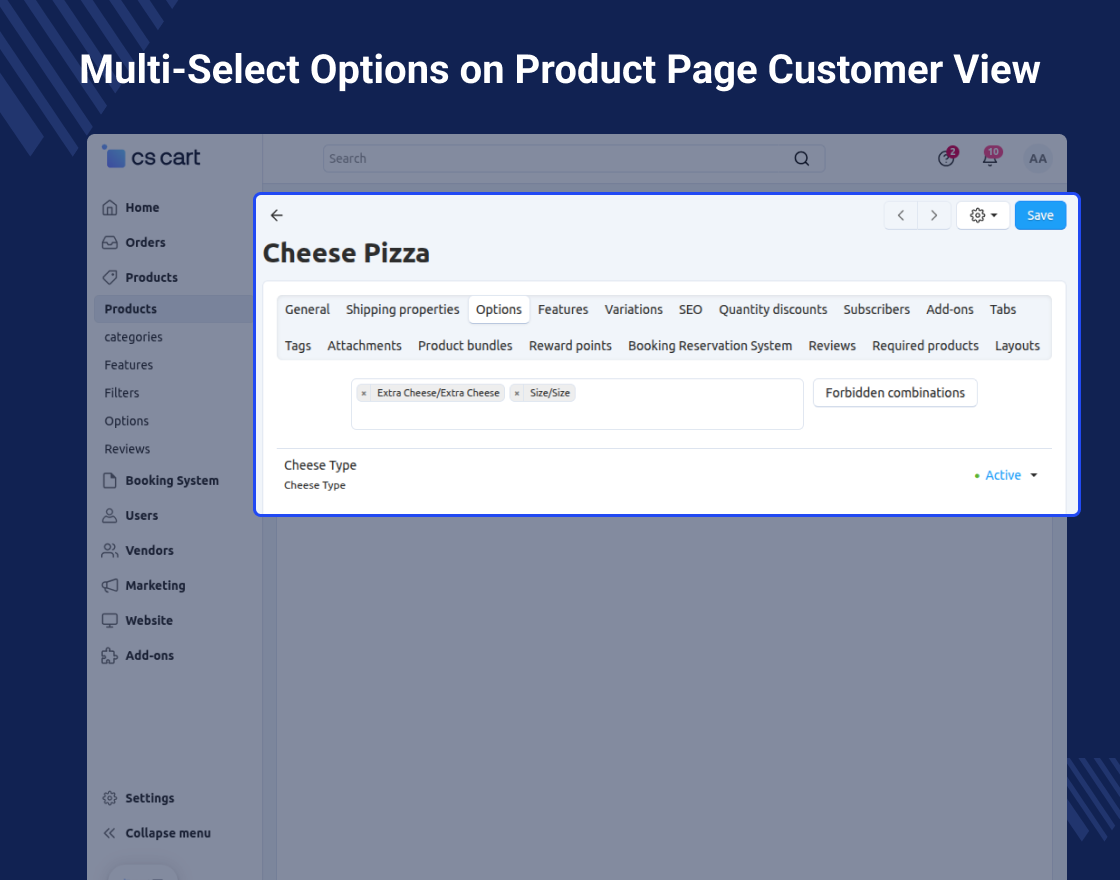Select Features in sidebar submenu
Image resolution: width=1120 pixels, height=880 pixels.
tap(129, 365)
